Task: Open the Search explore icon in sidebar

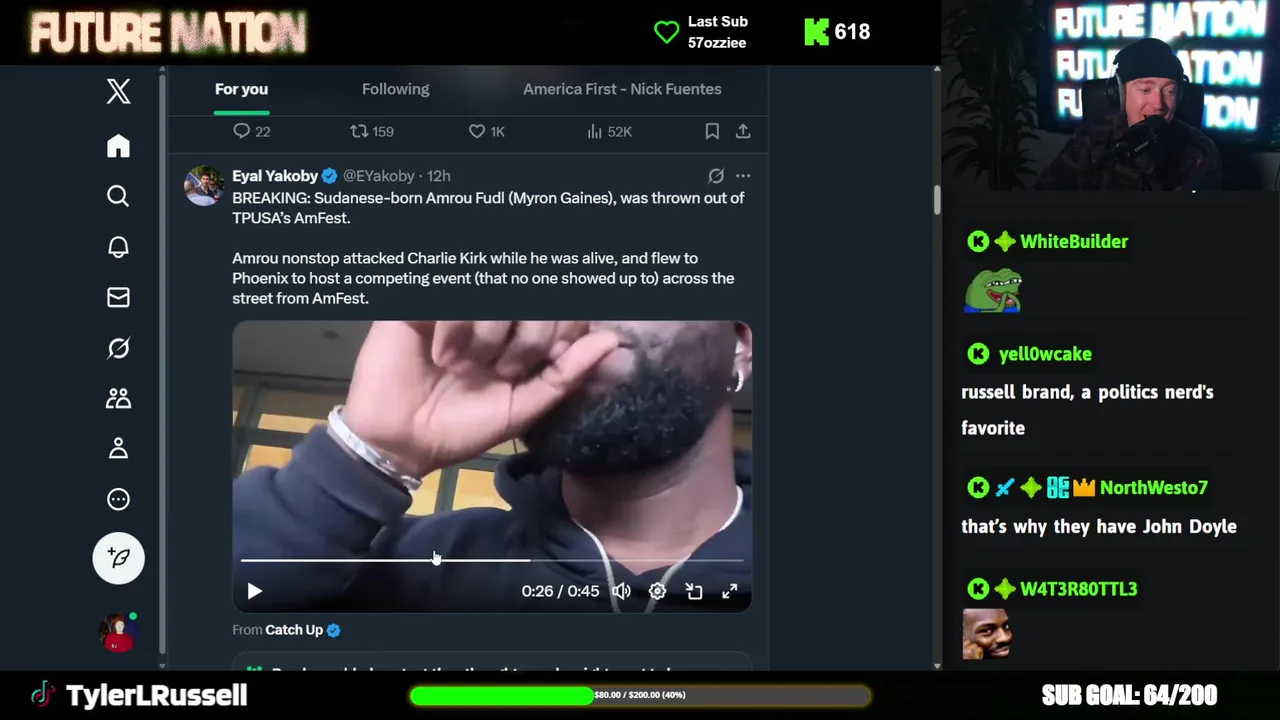Action: (118, 196)
